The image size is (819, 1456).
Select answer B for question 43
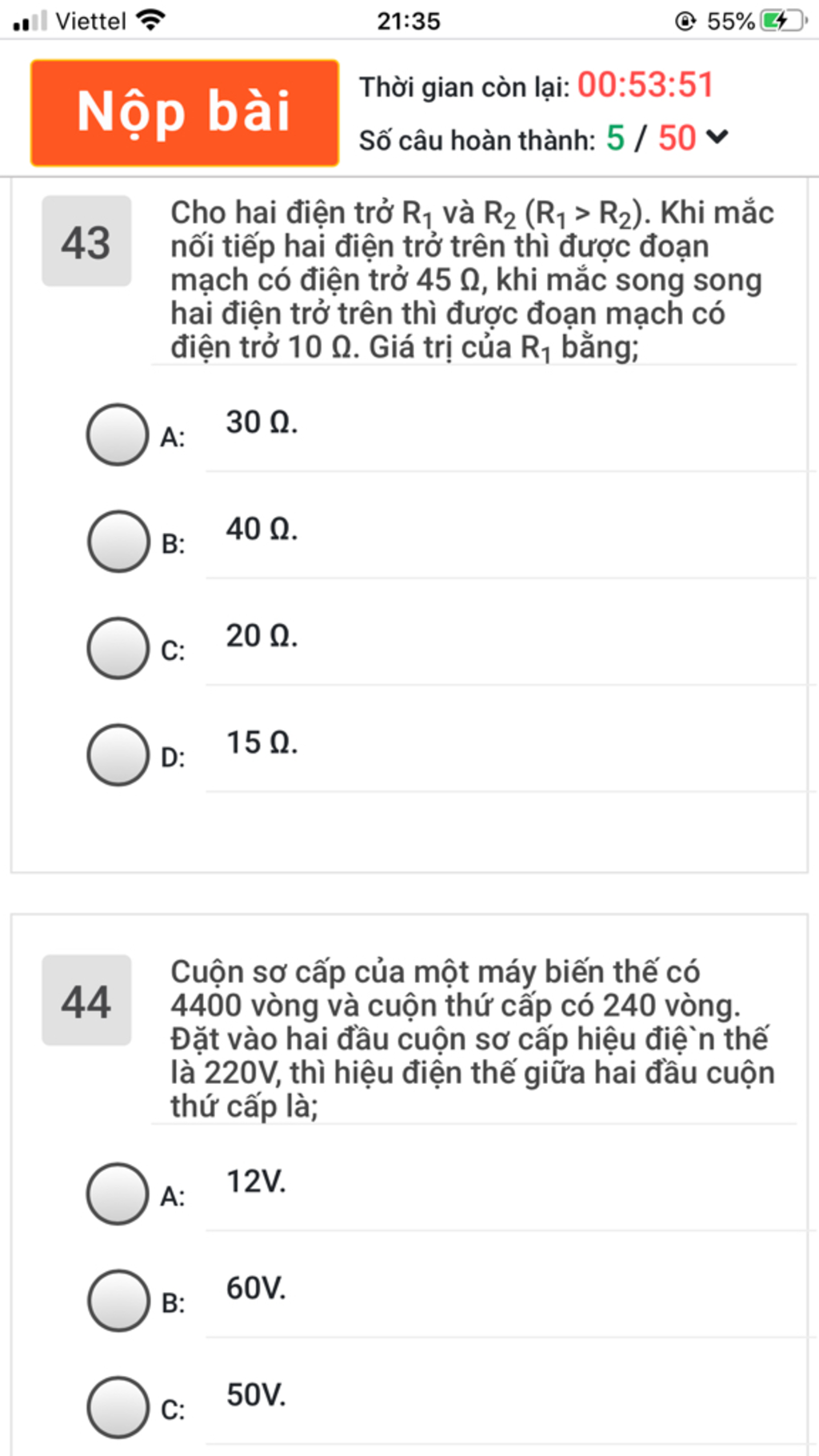click(x=118, y=542)
